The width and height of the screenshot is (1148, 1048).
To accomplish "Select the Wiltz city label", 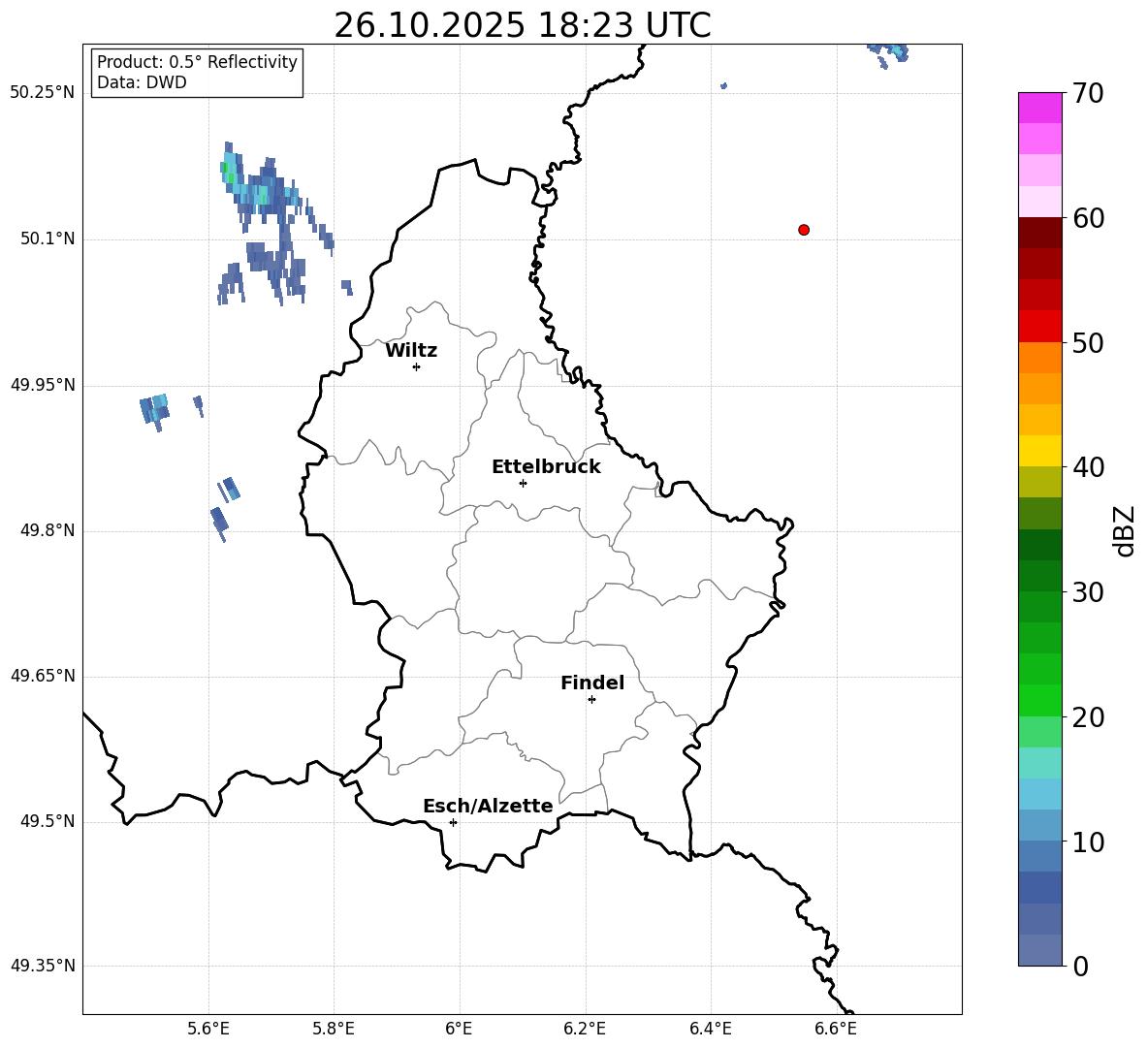I will tap(411, 351).
